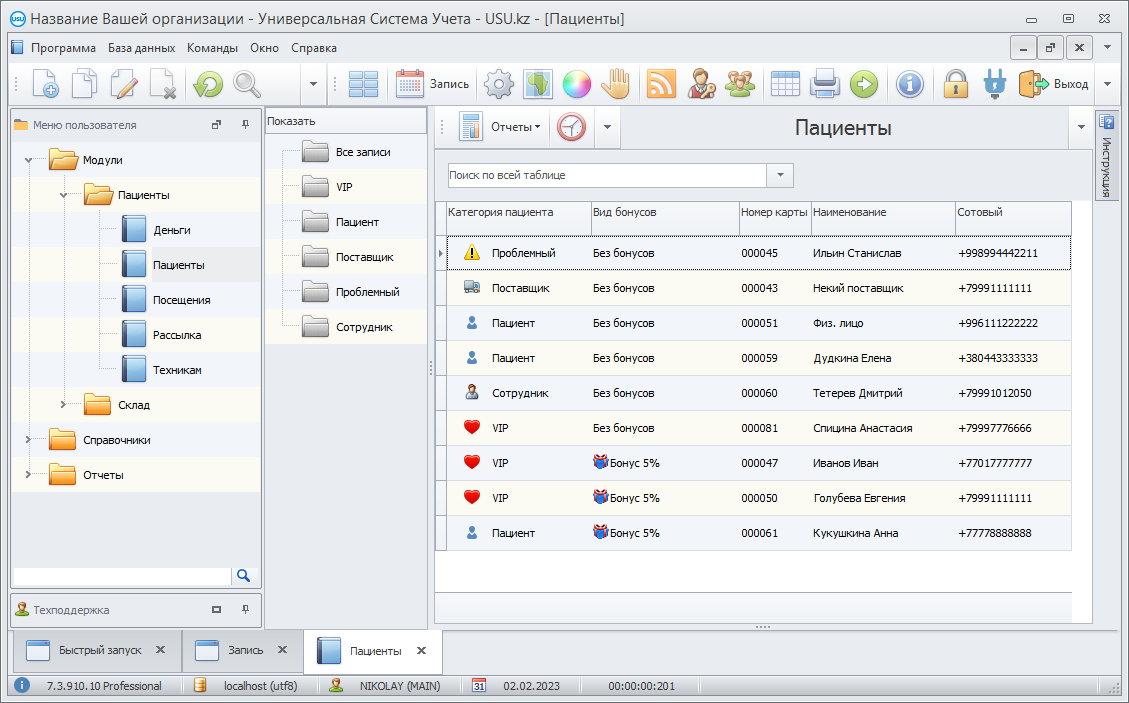Click the blue info icon
The height and width of the screenshot is (703, 1129).
(x=909, y=85)
